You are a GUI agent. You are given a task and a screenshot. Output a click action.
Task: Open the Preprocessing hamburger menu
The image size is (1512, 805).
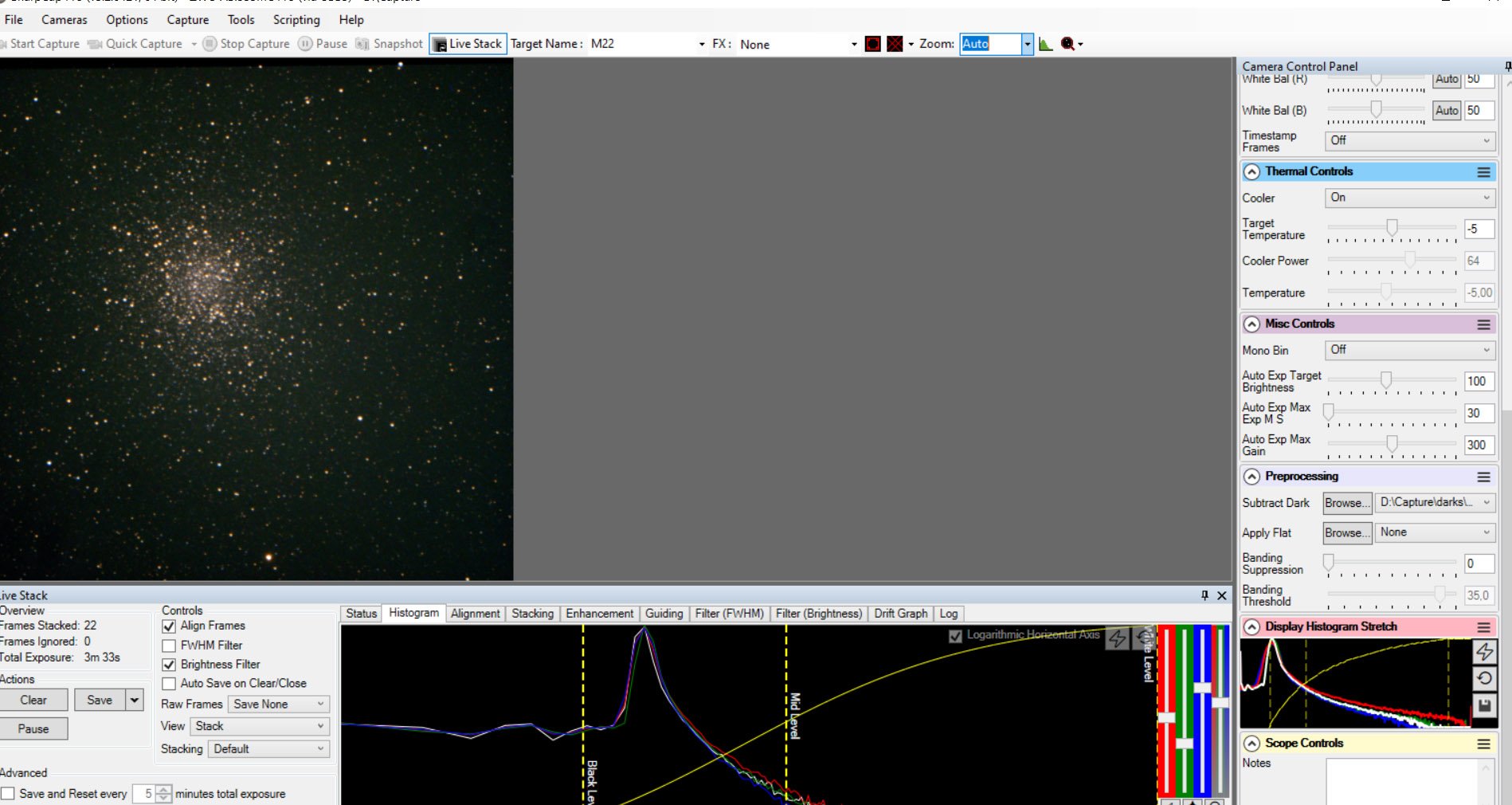1483,477
